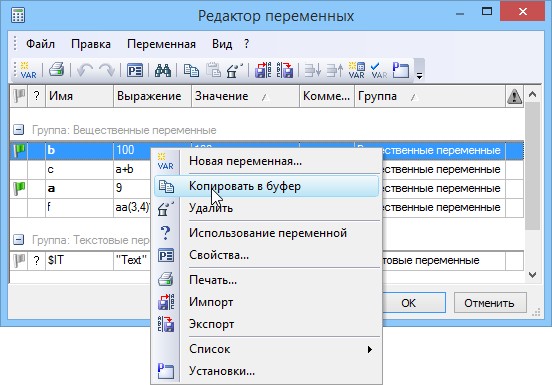Click the binoculars Find icon
Image resolution: width=552 pixels, height=385 pixels.
click(163, 70)
